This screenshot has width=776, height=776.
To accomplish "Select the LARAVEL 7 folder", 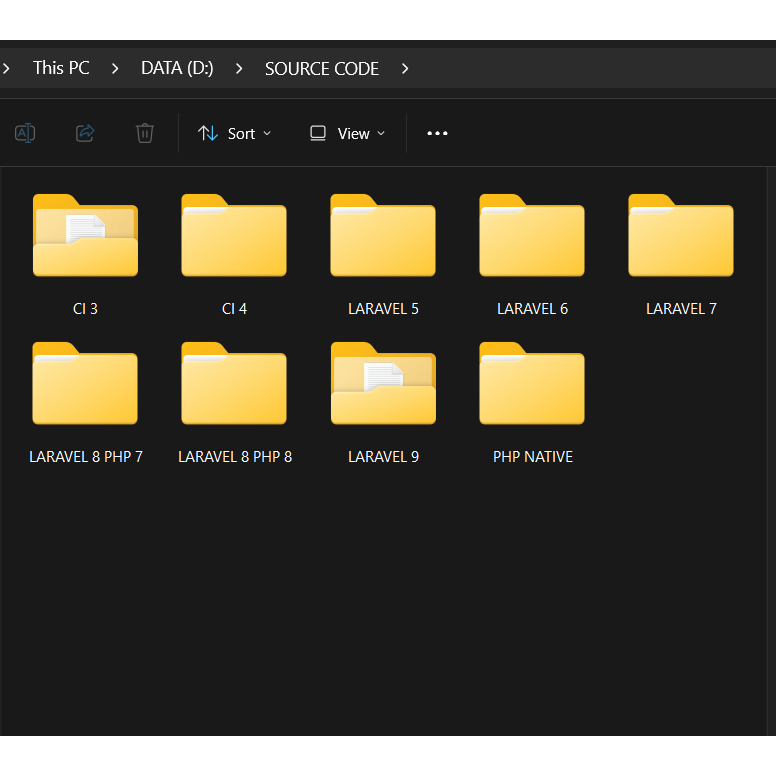I will [681, 237].
